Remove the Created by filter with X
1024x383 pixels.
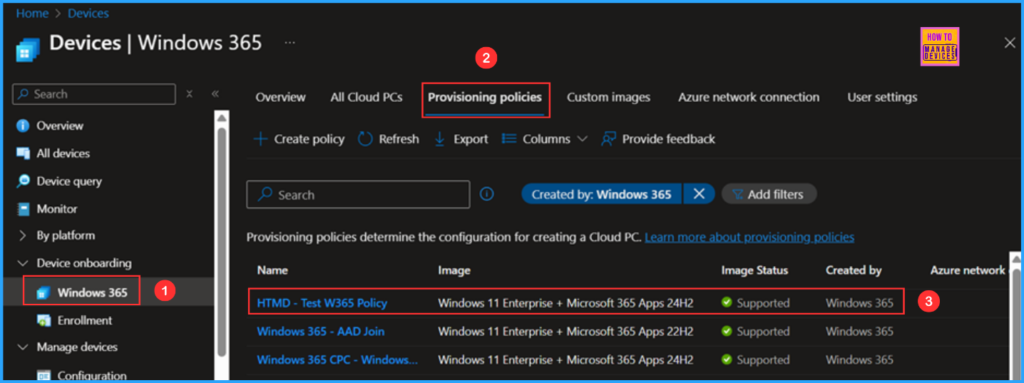click(x=699, y=194)
